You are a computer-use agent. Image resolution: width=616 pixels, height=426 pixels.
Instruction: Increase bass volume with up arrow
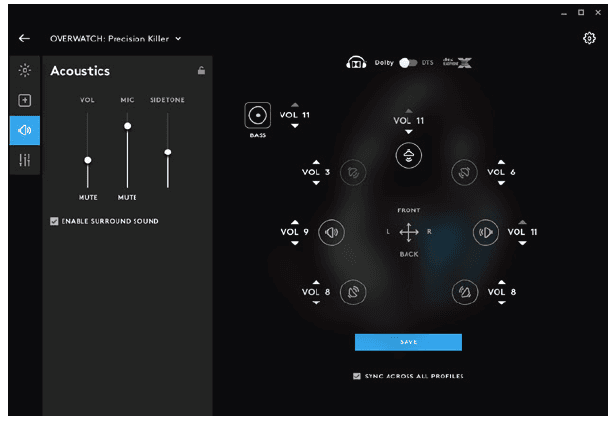coord(295,105)
